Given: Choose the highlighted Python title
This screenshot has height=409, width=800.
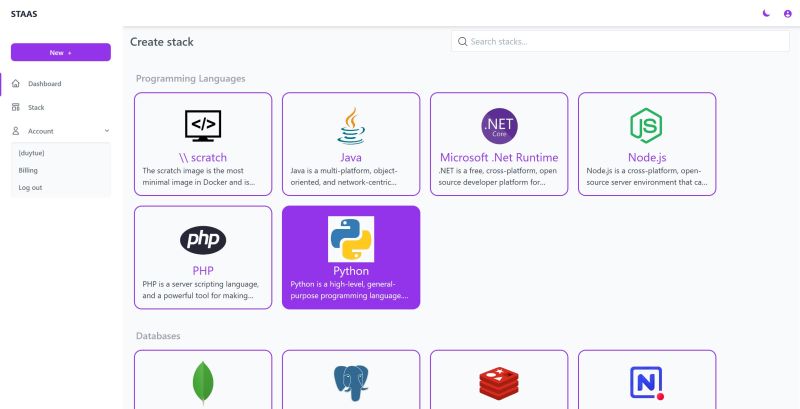Looking at the screenshot, I should pos(351,271).
